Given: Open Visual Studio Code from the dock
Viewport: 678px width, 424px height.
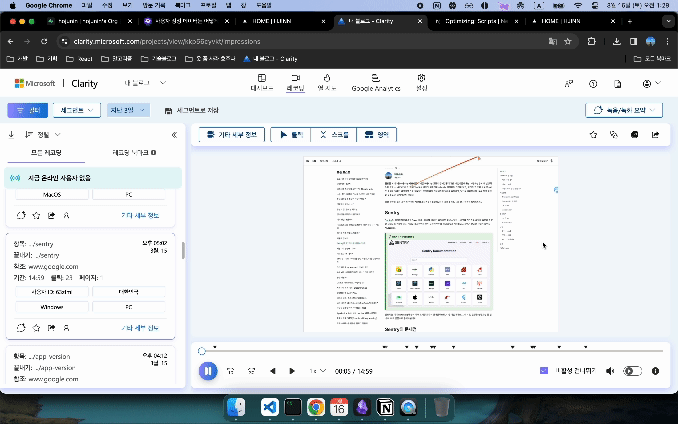Looking at the screenshot, I should point(270,407).
